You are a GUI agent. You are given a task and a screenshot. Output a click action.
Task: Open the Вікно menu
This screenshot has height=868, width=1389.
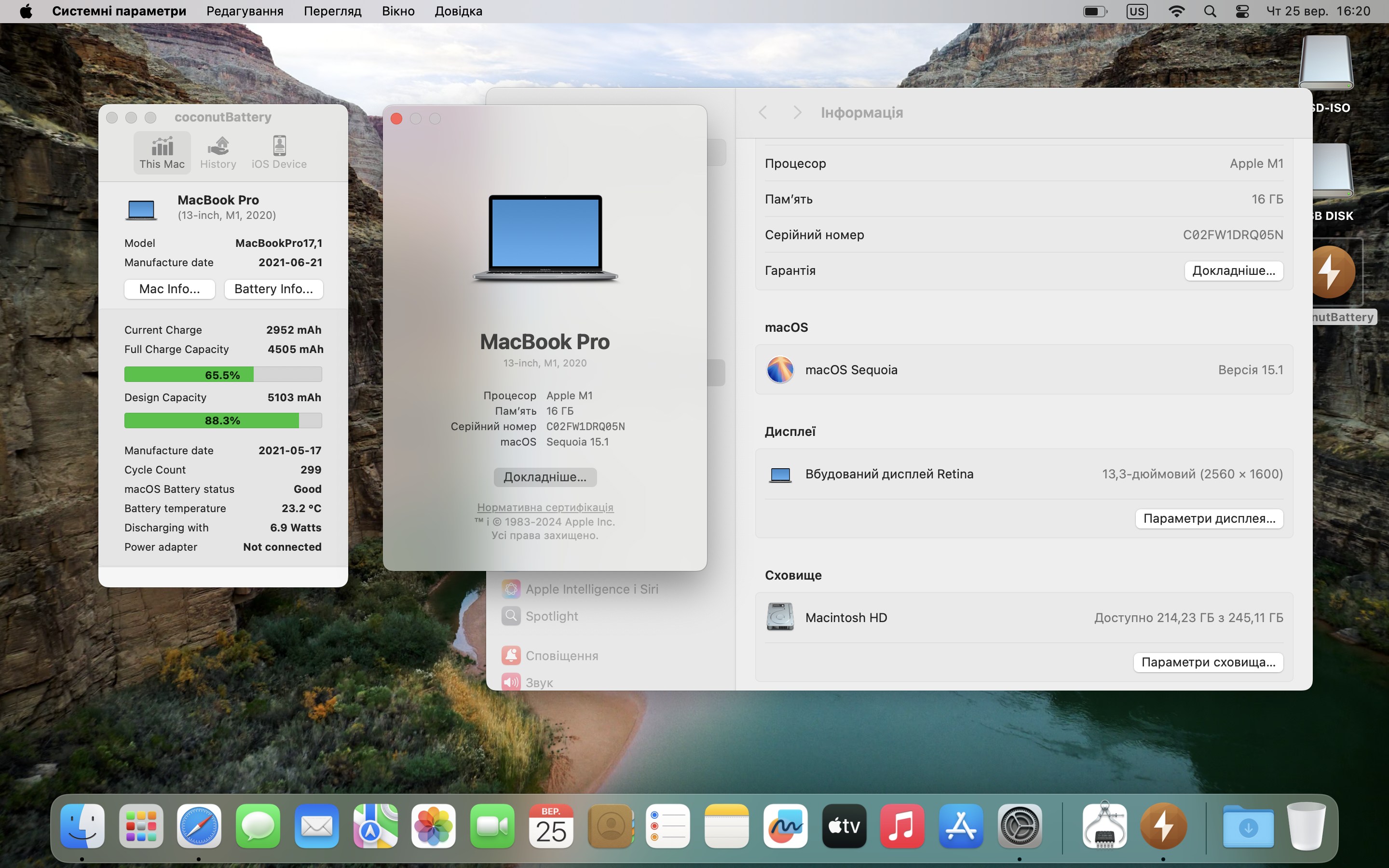[x=398, y=11]
